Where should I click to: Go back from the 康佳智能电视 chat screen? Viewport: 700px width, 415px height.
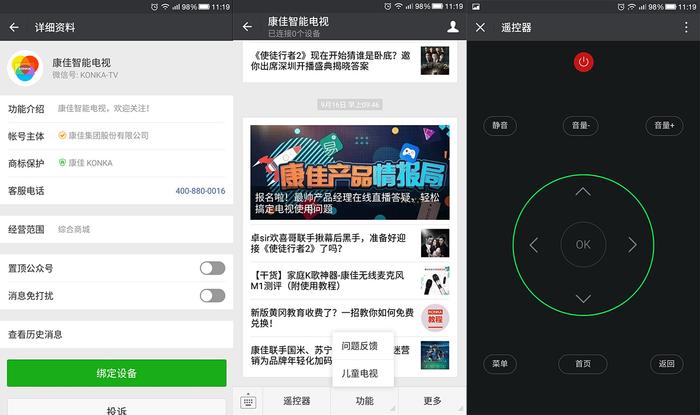point(247,27)
